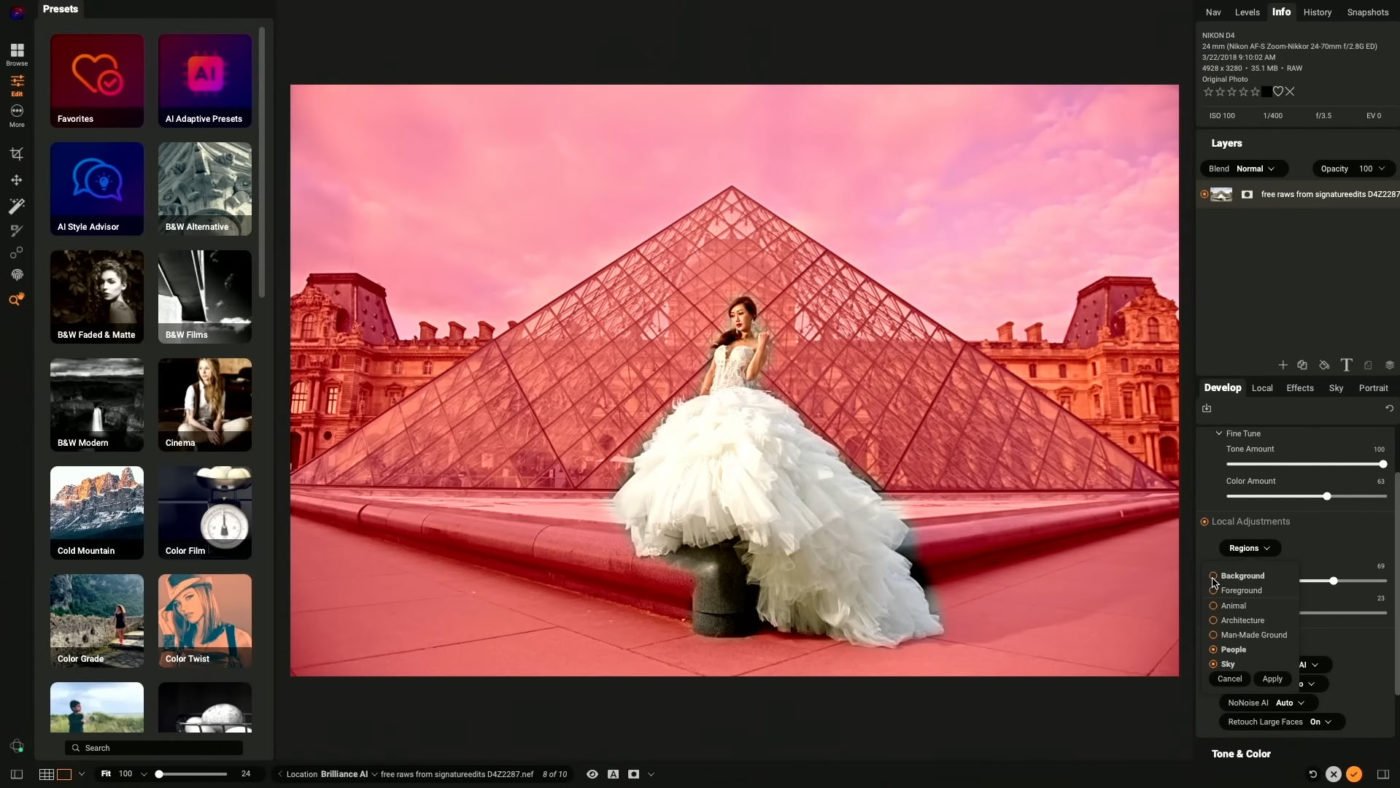Toggle layer visibility for the D4Z2287 layer
This screenshot has height=788, width=1400.
pos(1204,194)
